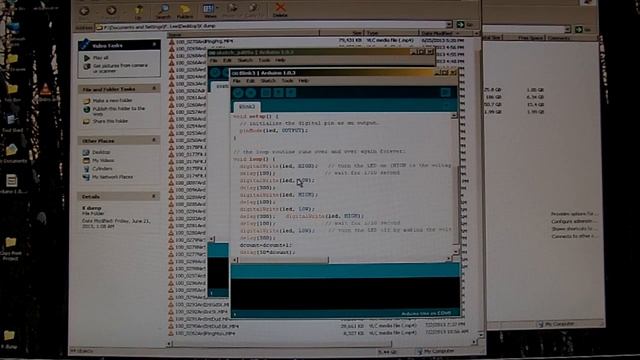Screen dimensions: 640x360
Task: Open the Edit menu in Blink3 window
Action: click(250, 81)
